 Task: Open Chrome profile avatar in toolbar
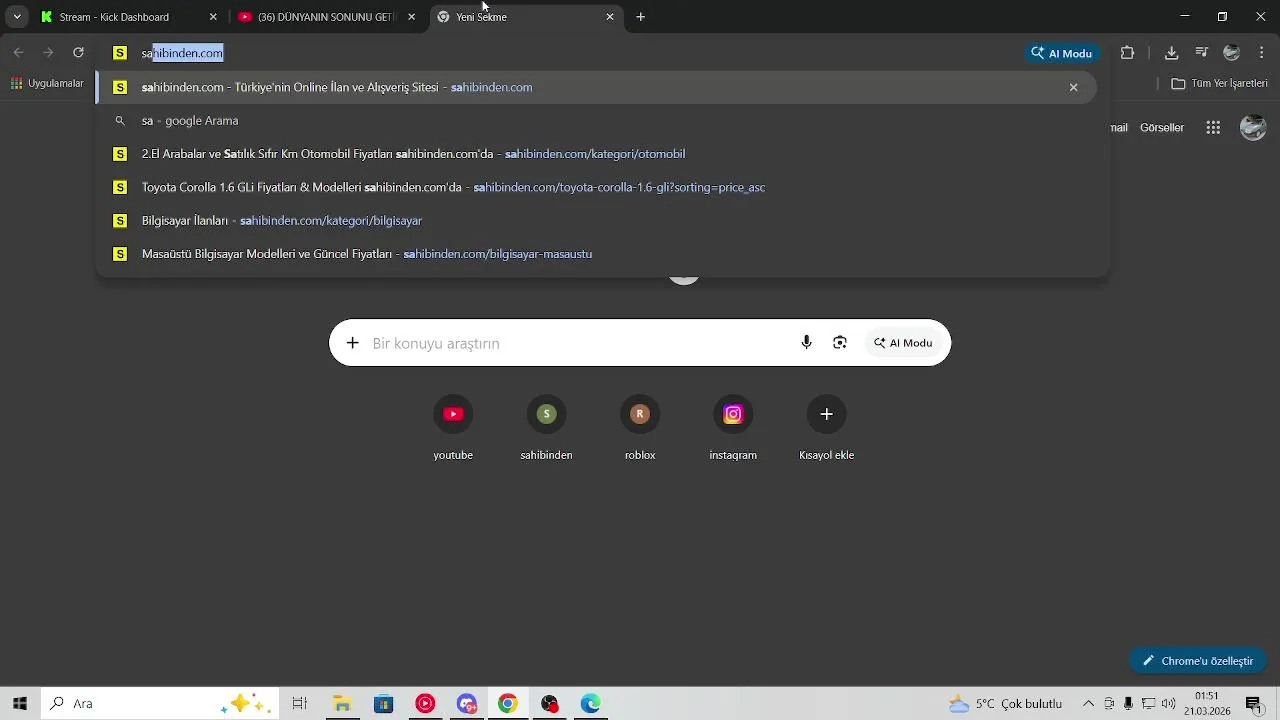(1232, 53)
